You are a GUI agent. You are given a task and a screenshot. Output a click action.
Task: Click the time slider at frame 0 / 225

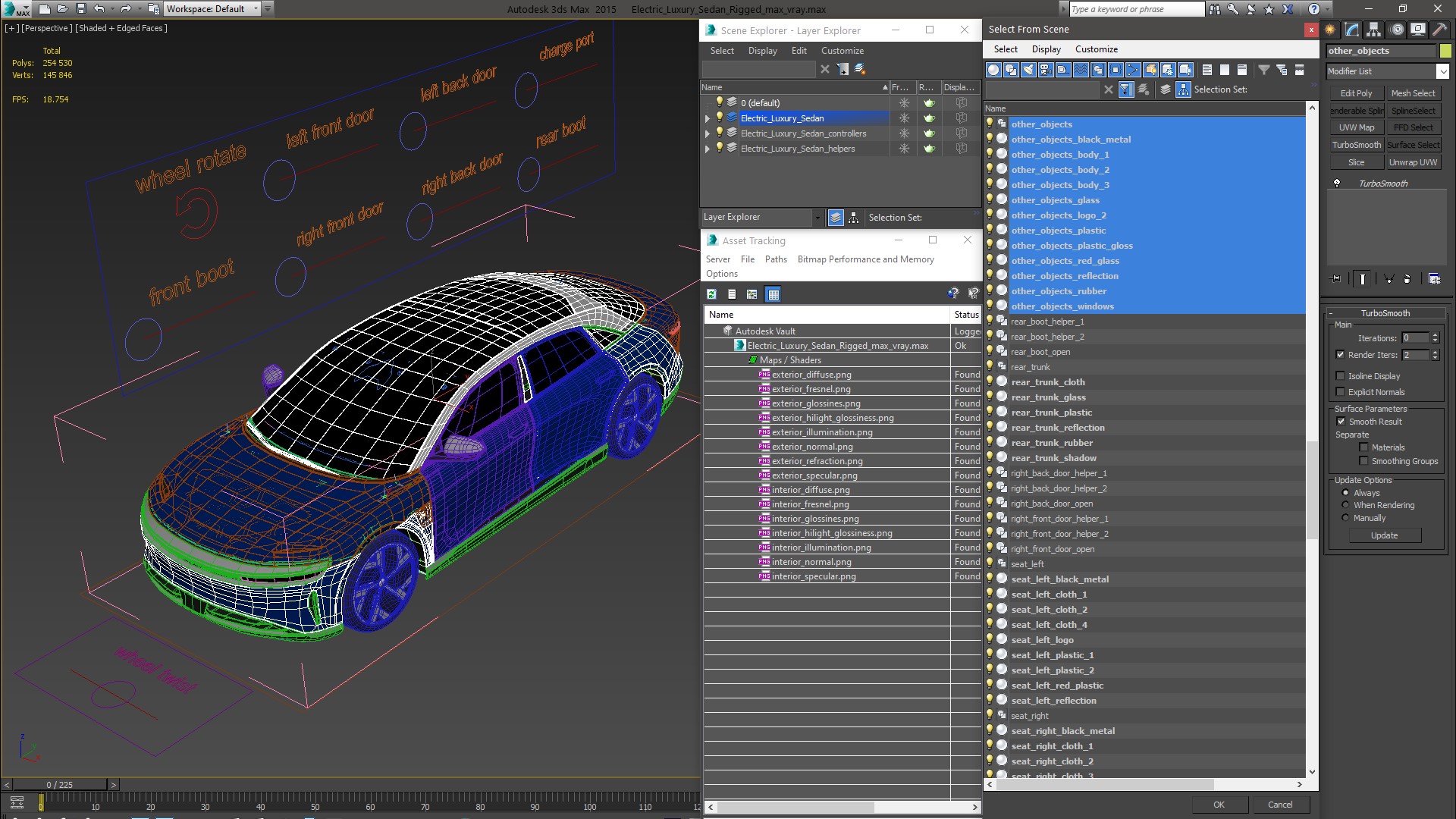[x=60, y=785]
